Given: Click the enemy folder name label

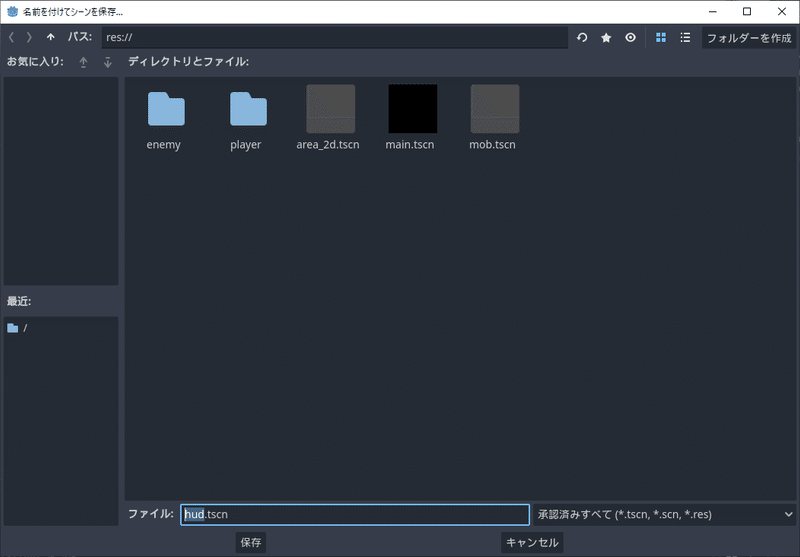Looking at the screenshot, I should [163, 145].
